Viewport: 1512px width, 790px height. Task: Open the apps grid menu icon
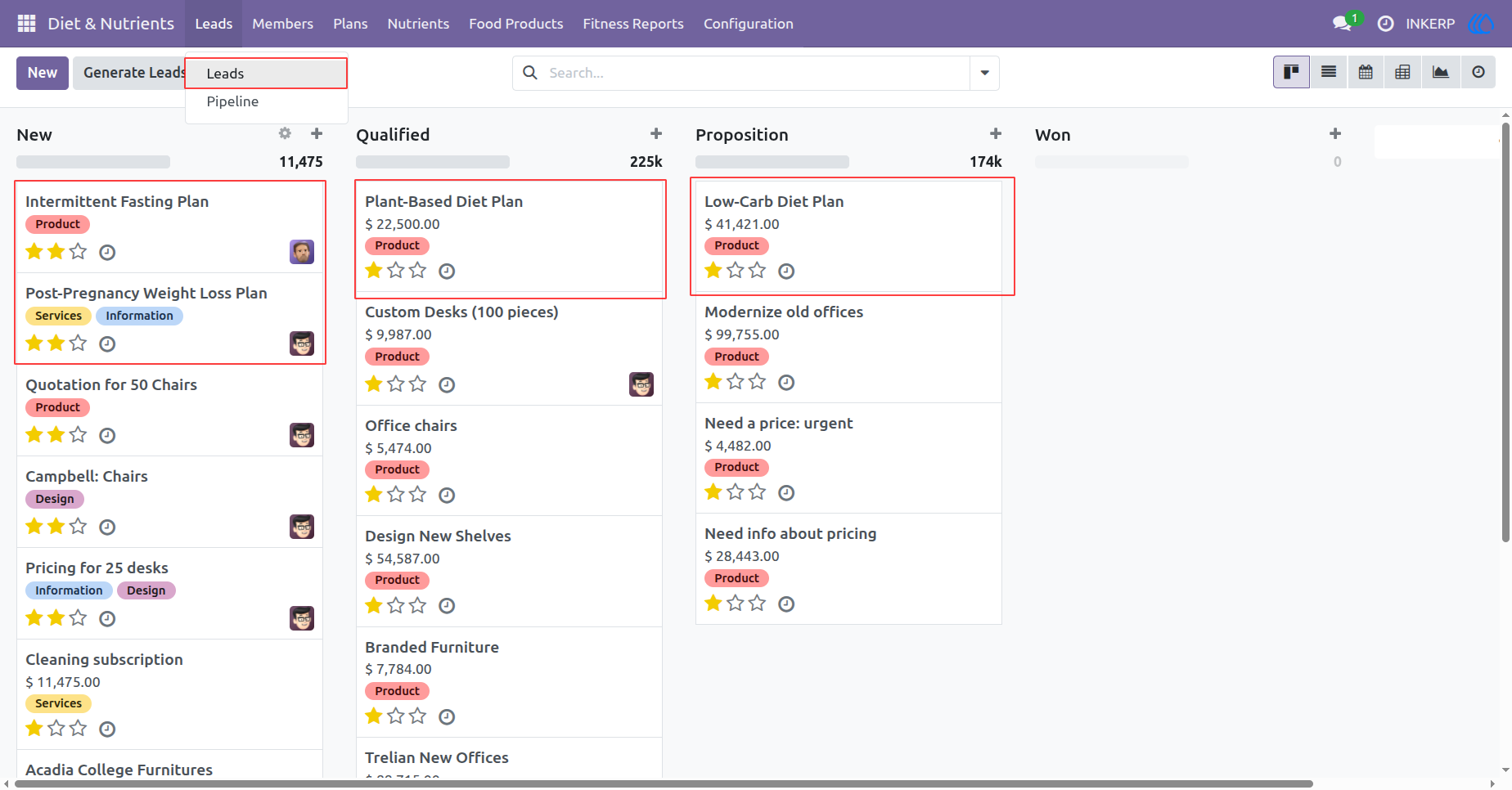pos(26,24)
